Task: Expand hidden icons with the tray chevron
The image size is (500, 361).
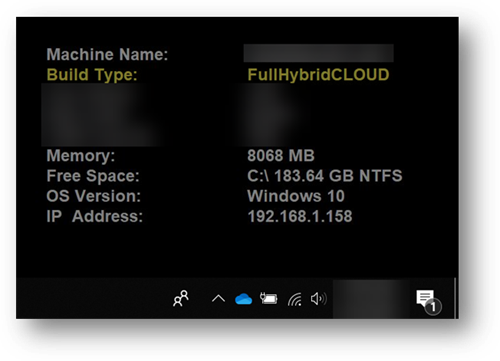Action: 218,299
